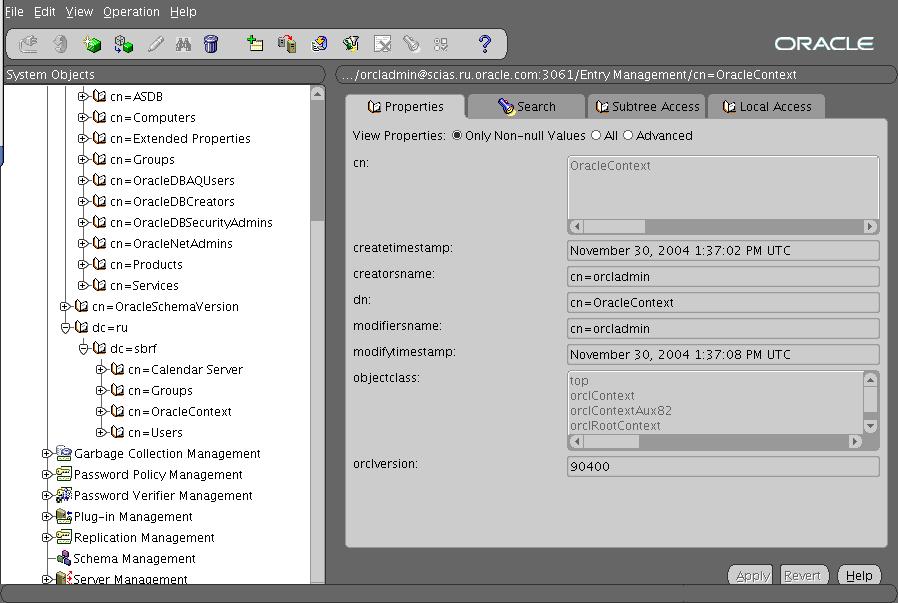The width and height of the screenshot is (898, 603).
Task: Select the Advanced view properties radio button
Action: pyautogui.click(x=628, y=136)
